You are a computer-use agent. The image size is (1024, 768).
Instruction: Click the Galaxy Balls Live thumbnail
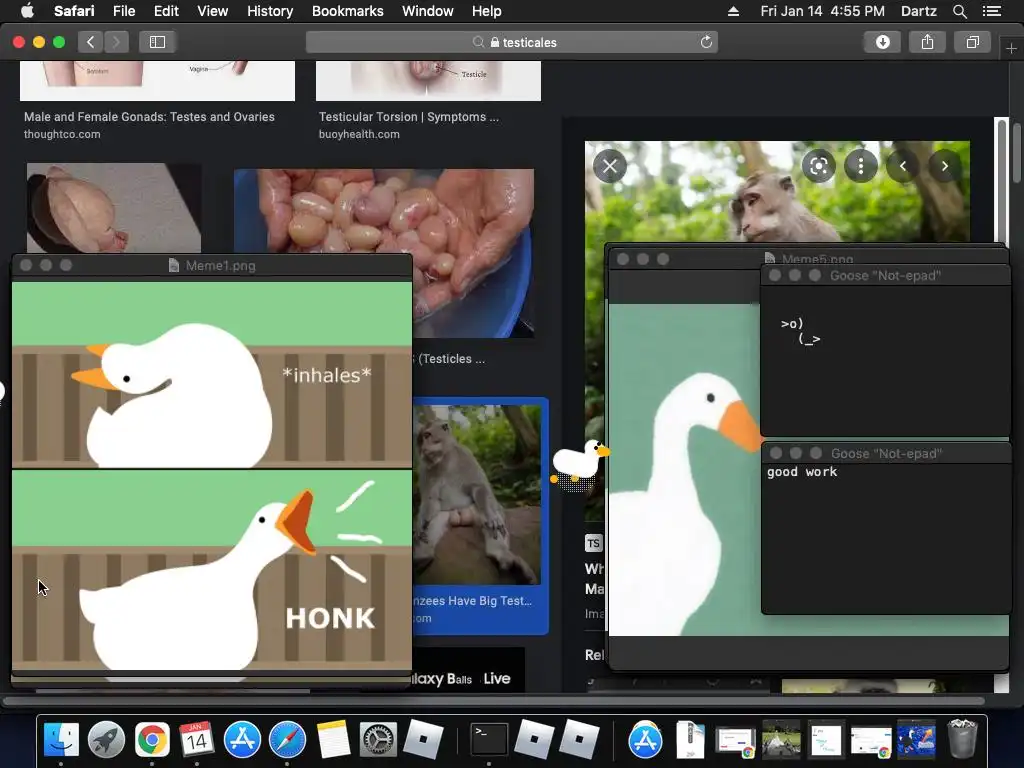pyautogui.click(x=468, y=671)
